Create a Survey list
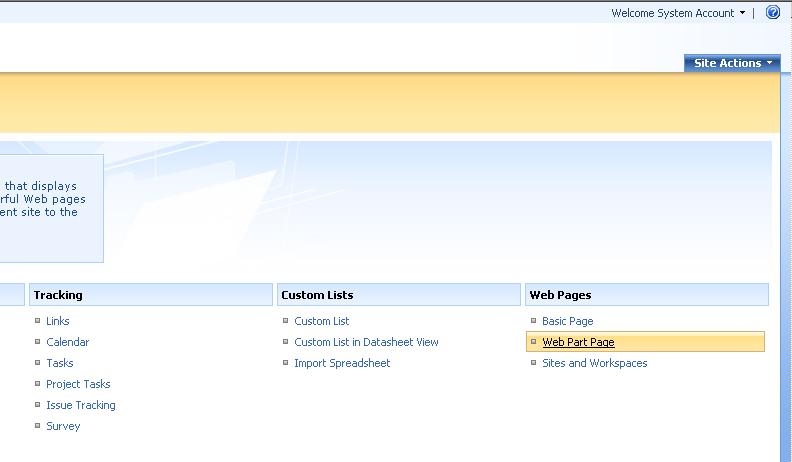The height and width of the screenshot is (462, 792). 63,426
